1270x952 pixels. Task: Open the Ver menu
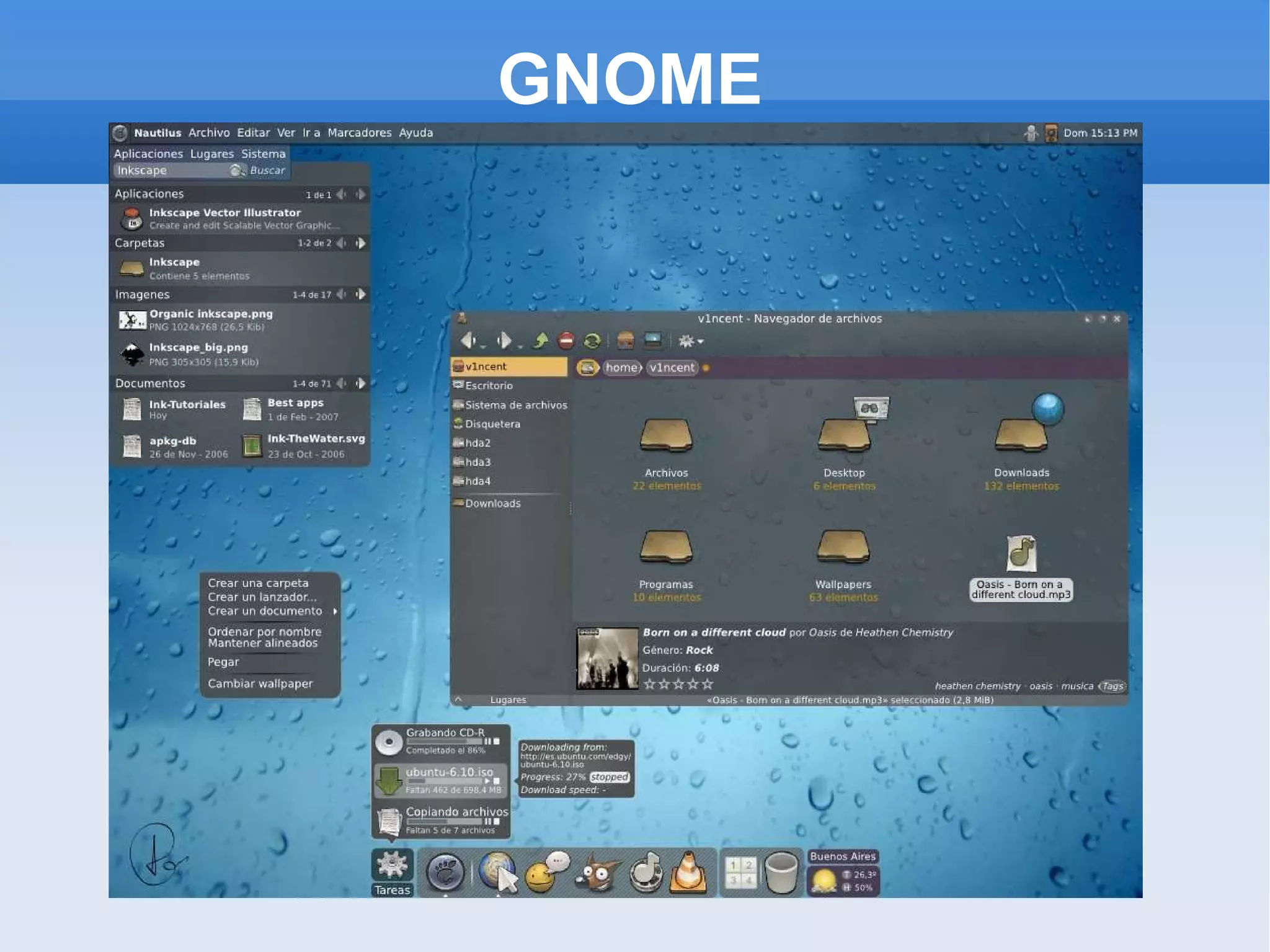[286, 133]
